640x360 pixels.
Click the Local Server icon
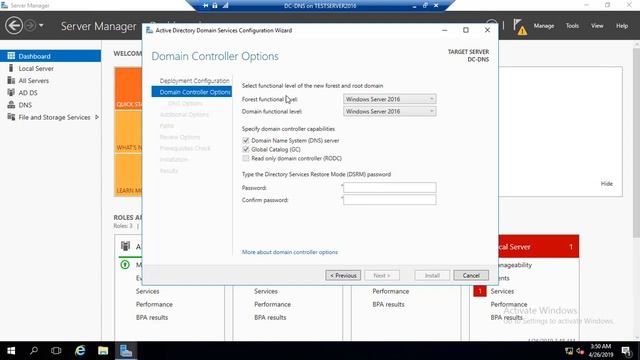pos(11,68)
